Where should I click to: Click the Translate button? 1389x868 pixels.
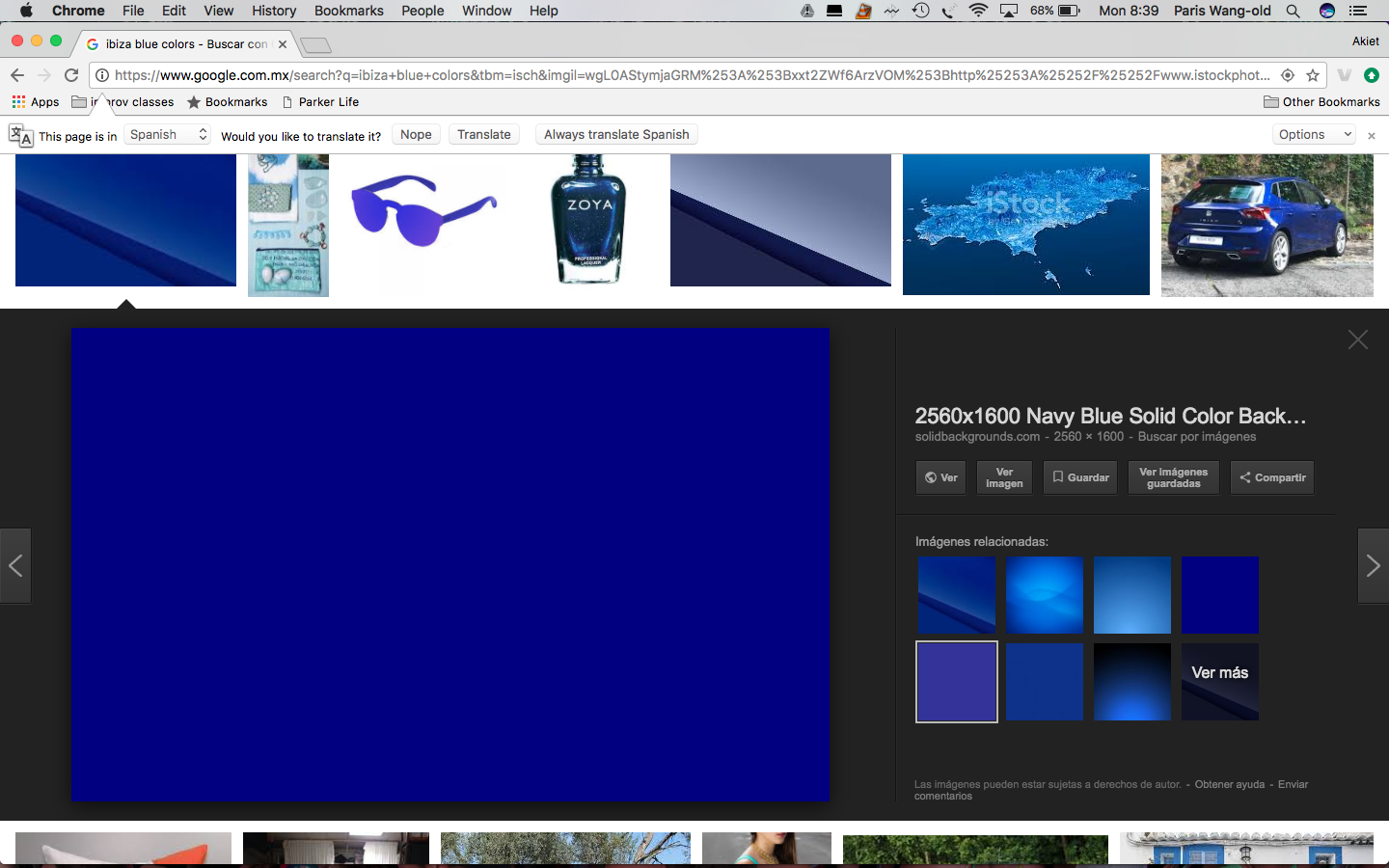click(483, 135)
